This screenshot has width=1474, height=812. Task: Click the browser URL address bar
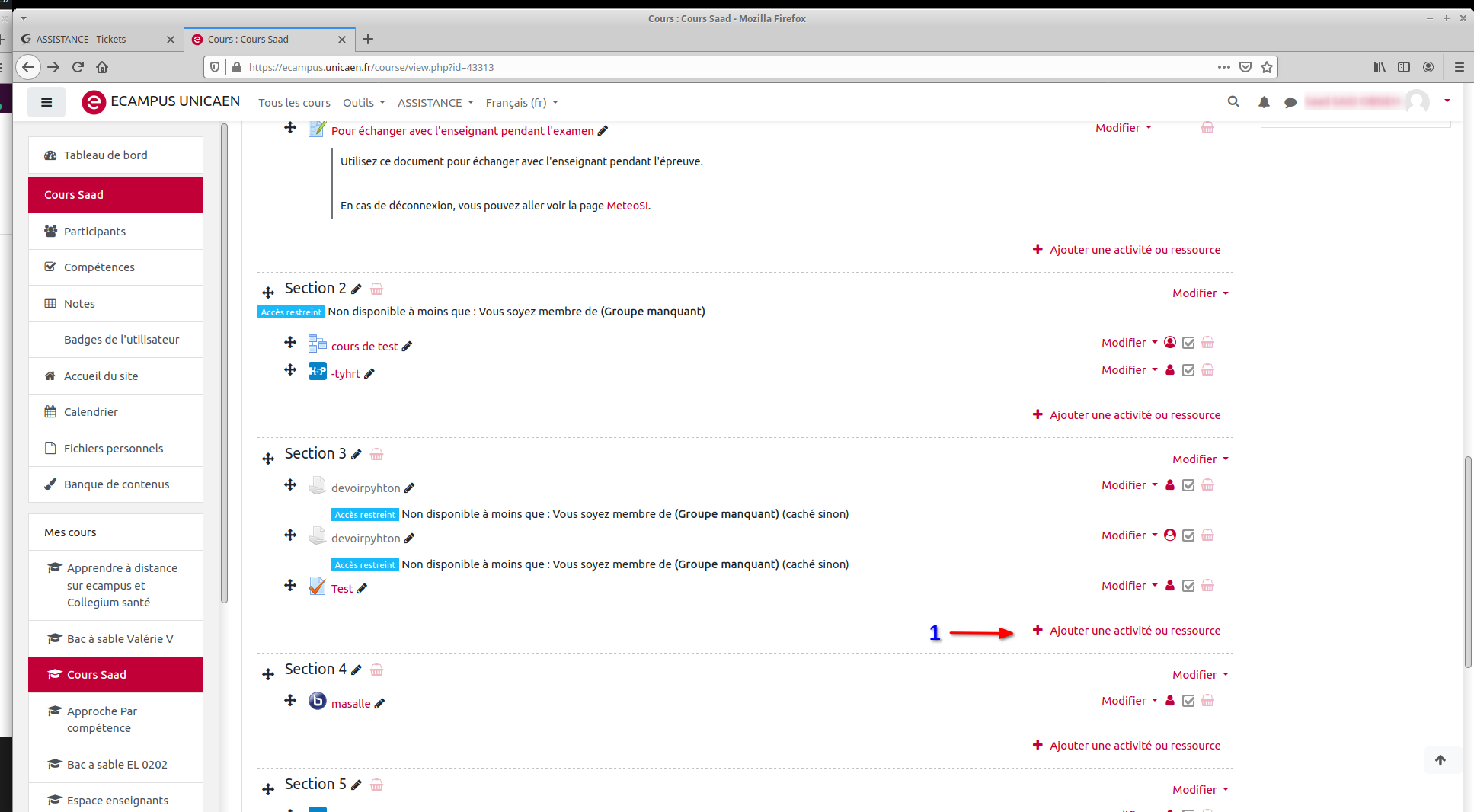coord(724,67)
